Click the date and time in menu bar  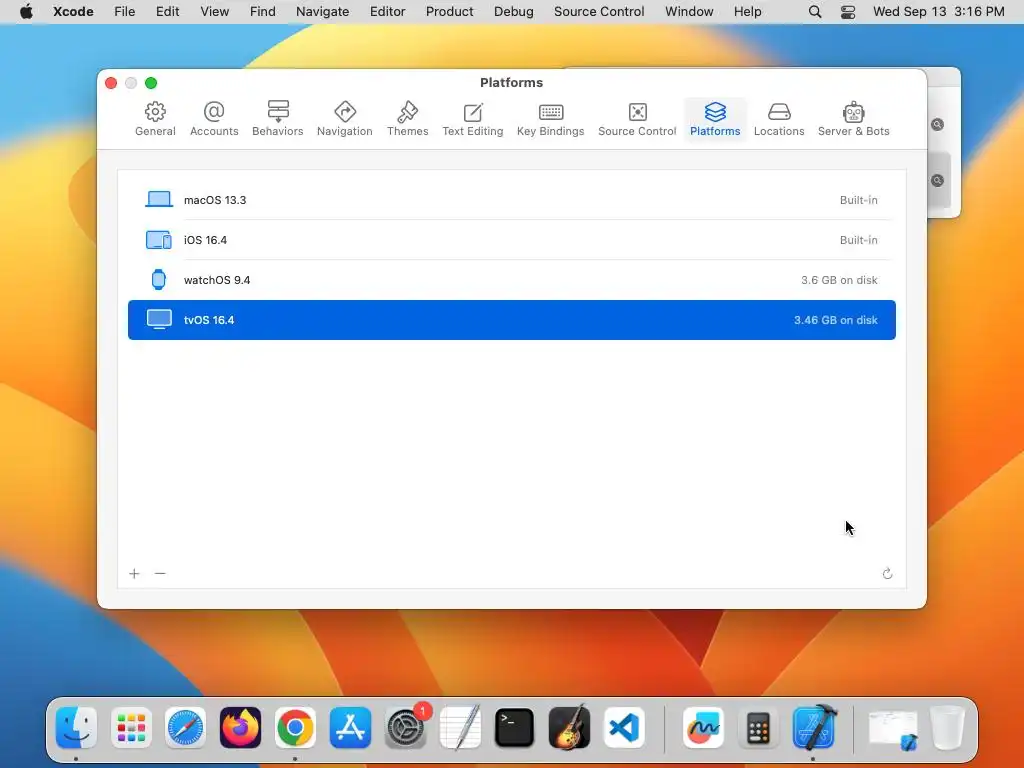(x=938, y=12)
